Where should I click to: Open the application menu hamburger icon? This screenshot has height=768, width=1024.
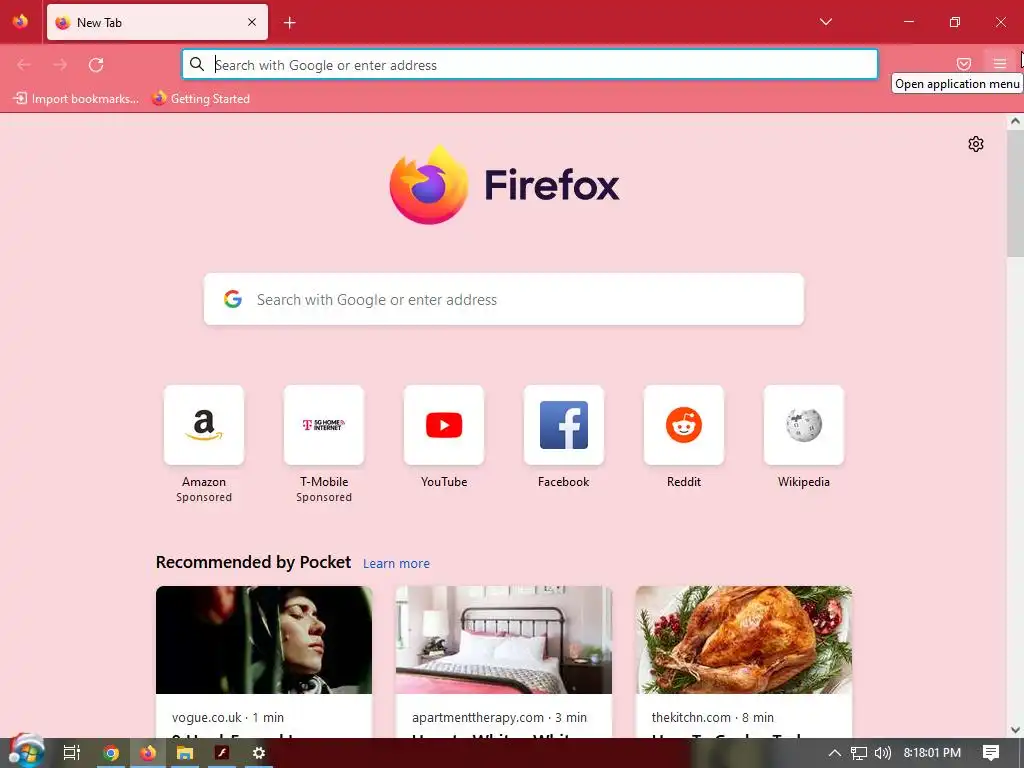[999, 64]
